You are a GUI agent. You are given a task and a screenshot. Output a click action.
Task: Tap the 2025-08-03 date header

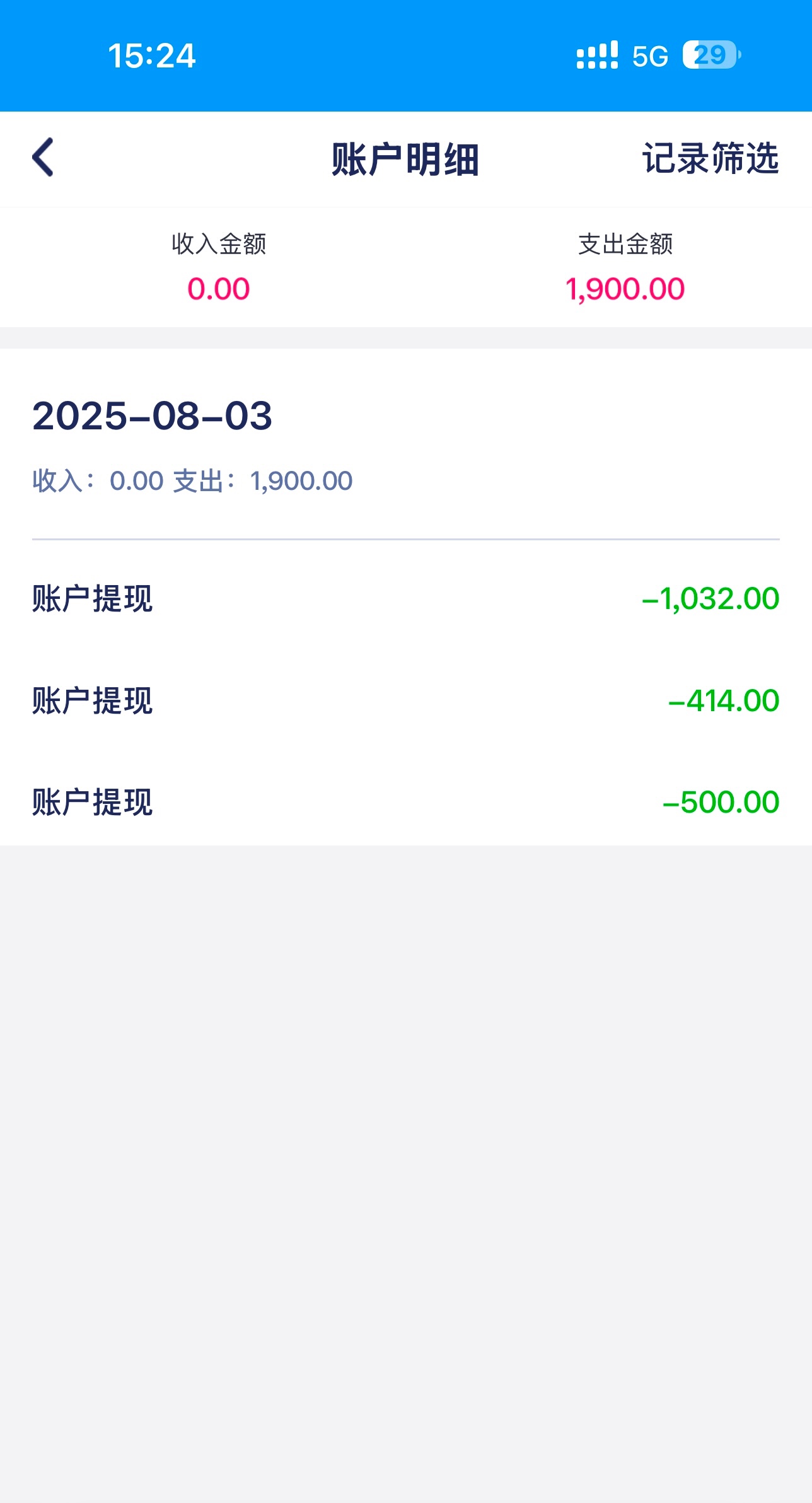152,416
